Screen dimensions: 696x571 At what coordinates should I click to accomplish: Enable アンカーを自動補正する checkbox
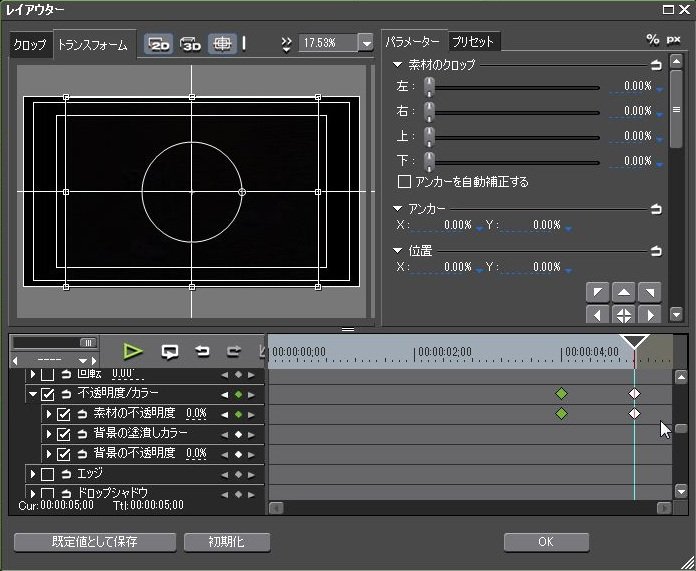[404, 182]
